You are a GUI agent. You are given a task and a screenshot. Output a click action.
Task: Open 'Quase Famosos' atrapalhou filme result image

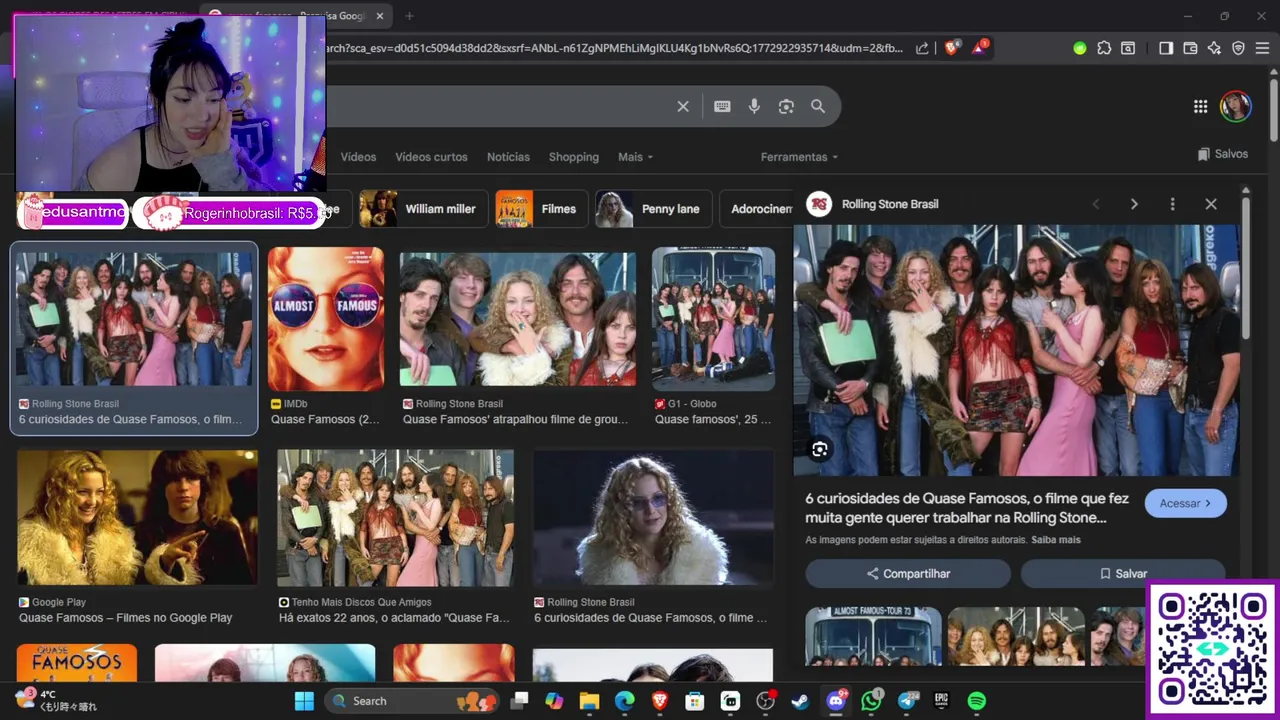click(517, 319)
